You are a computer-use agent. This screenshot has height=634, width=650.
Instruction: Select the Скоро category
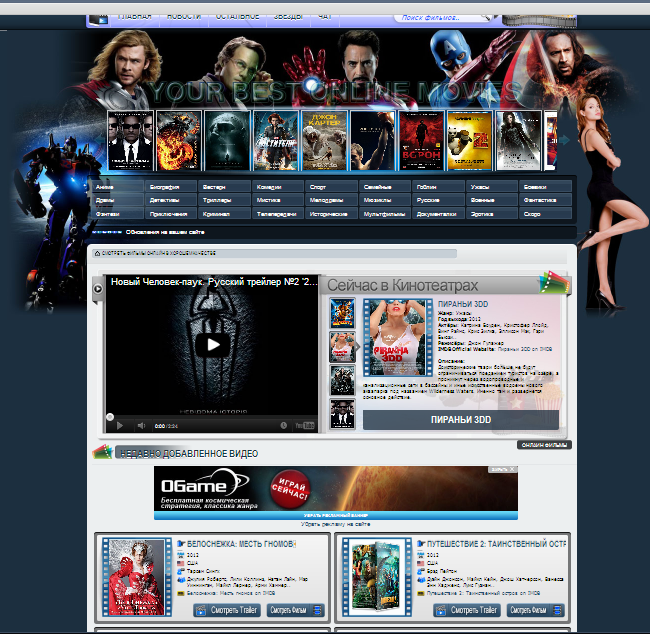pos(545,214)
